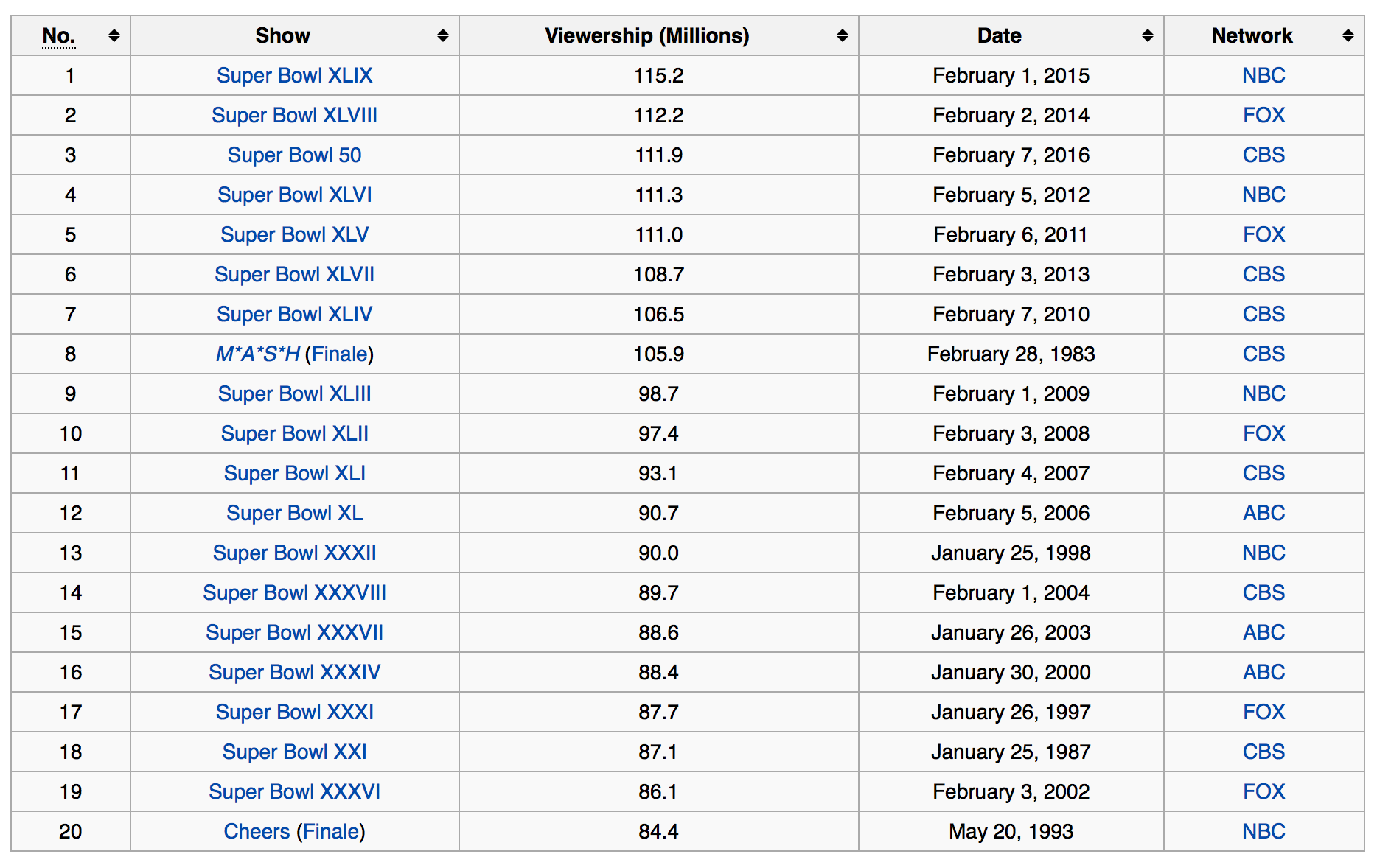Open the Super Bowl XXXVI link
Image resolution: width=1377 pixels, height=868 pixels.
coord(294,791)
